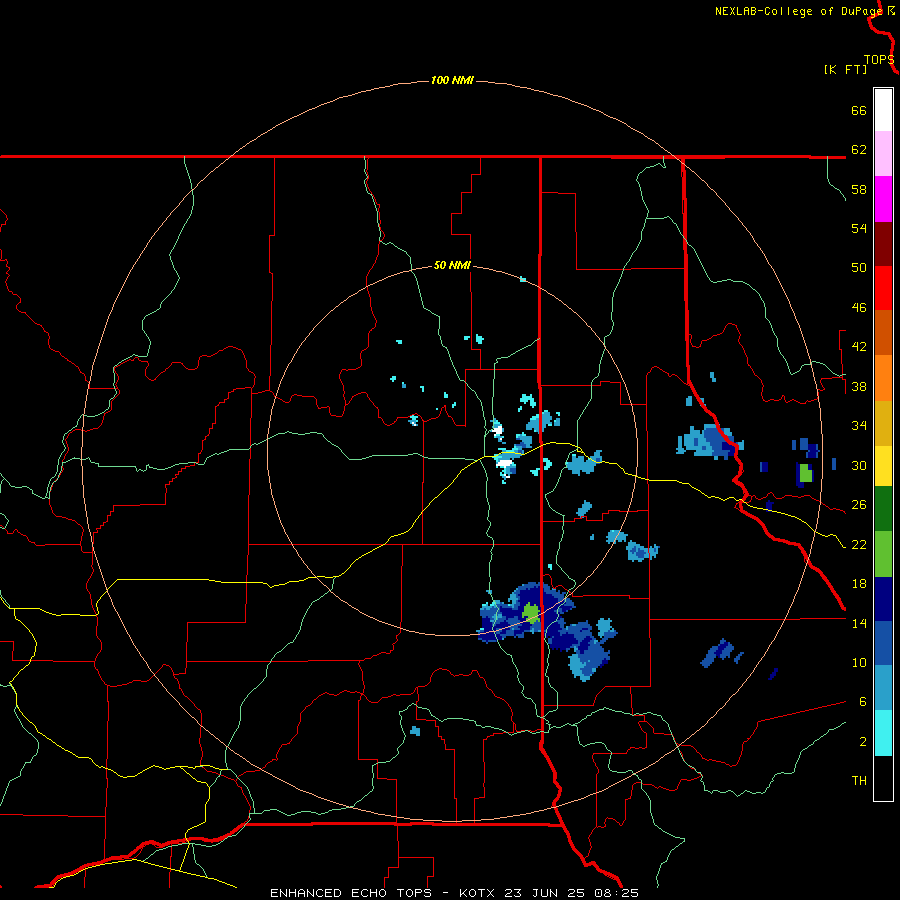Image resolution: width=900 pixels, height=900 pixels.
Task: Click the legend value '30'
Action: pyautogui.click(x=859, y=465)
